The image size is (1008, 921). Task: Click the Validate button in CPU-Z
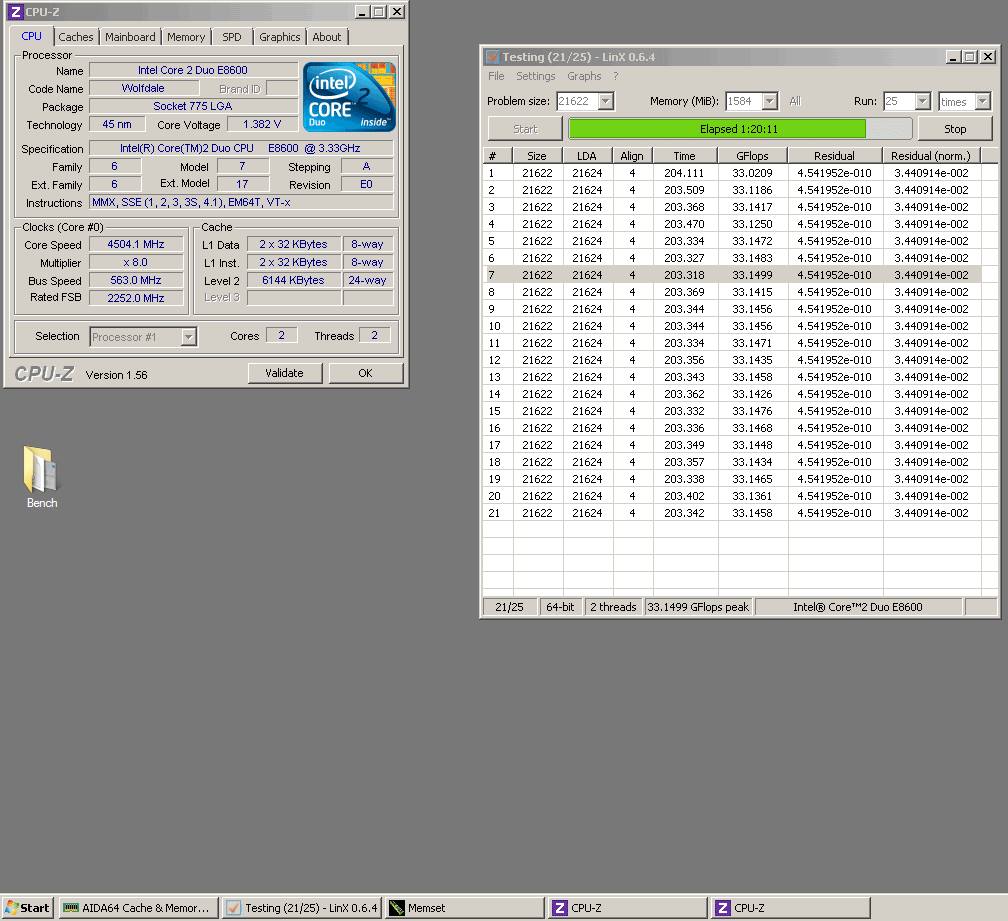[x=285, y=373]
